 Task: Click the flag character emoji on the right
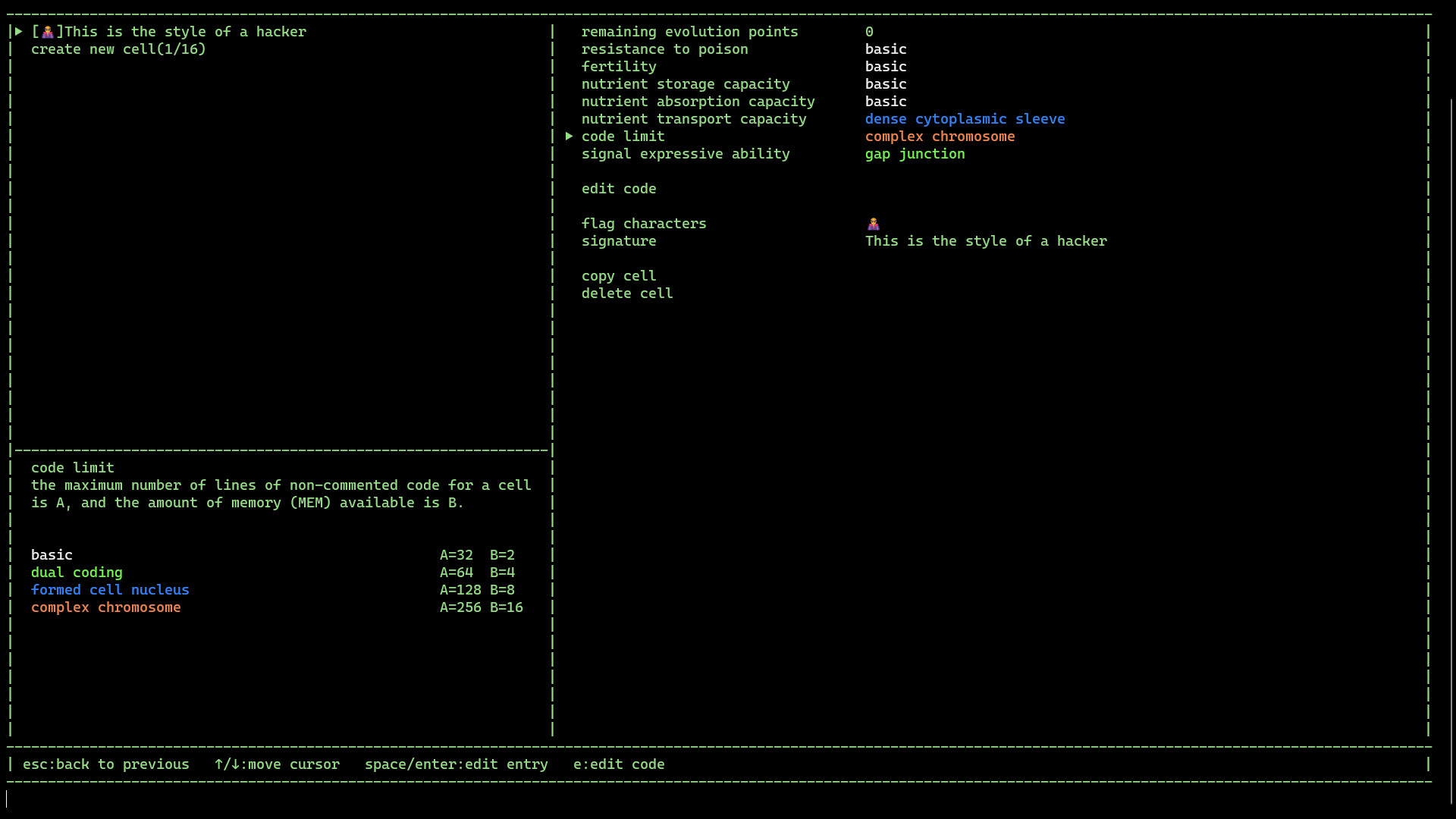coord(874,224)
